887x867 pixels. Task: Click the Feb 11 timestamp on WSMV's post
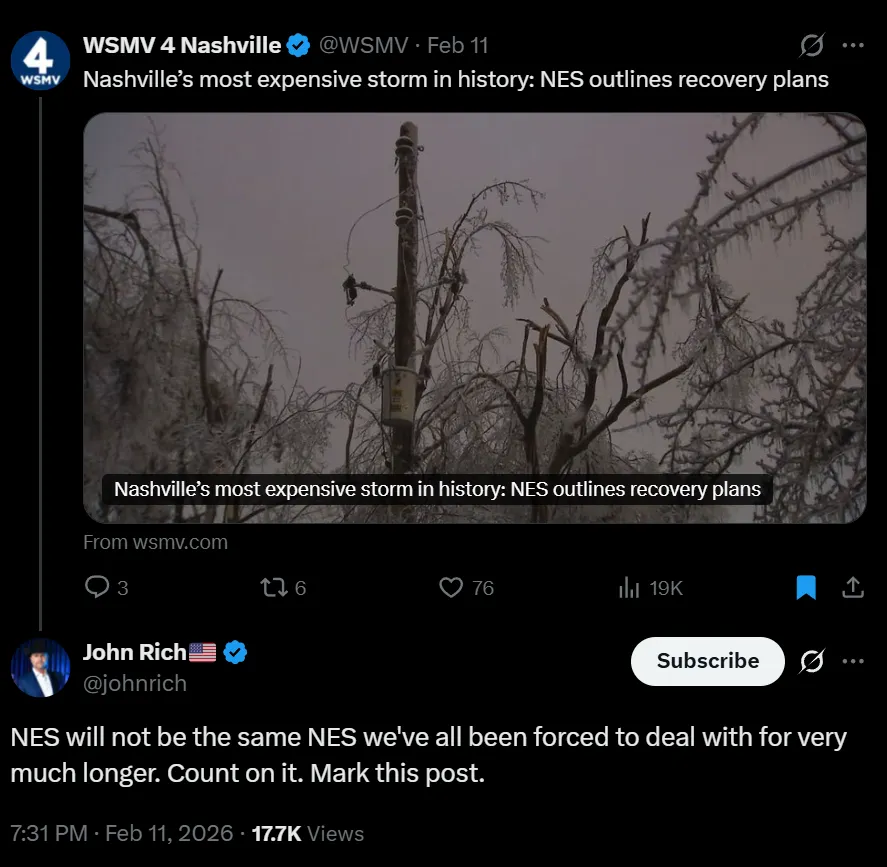pyautogui.click(x=457, y=44)
